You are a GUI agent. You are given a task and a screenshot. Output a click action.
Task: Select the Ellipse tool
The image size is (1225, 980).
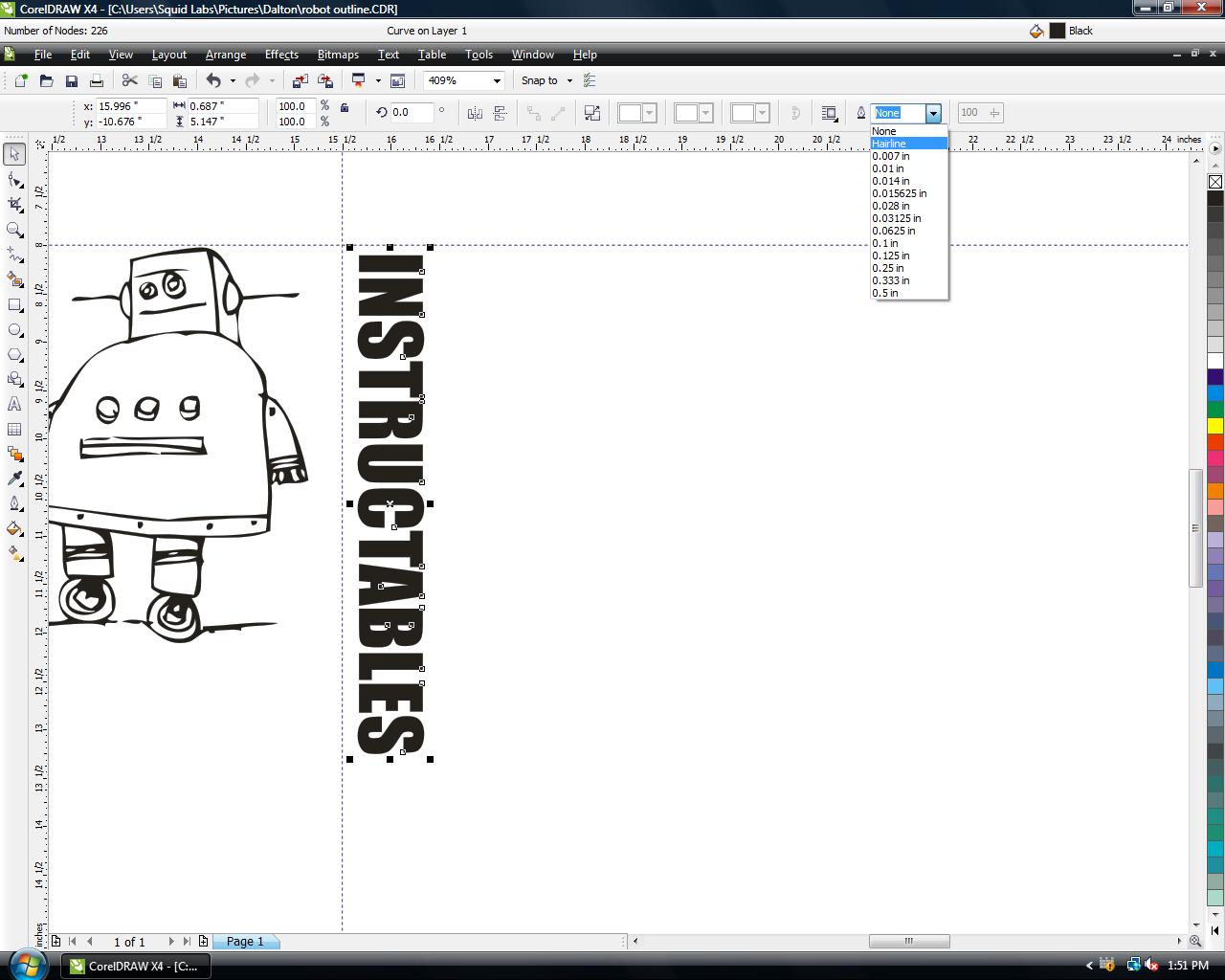[x=14, y=330]
